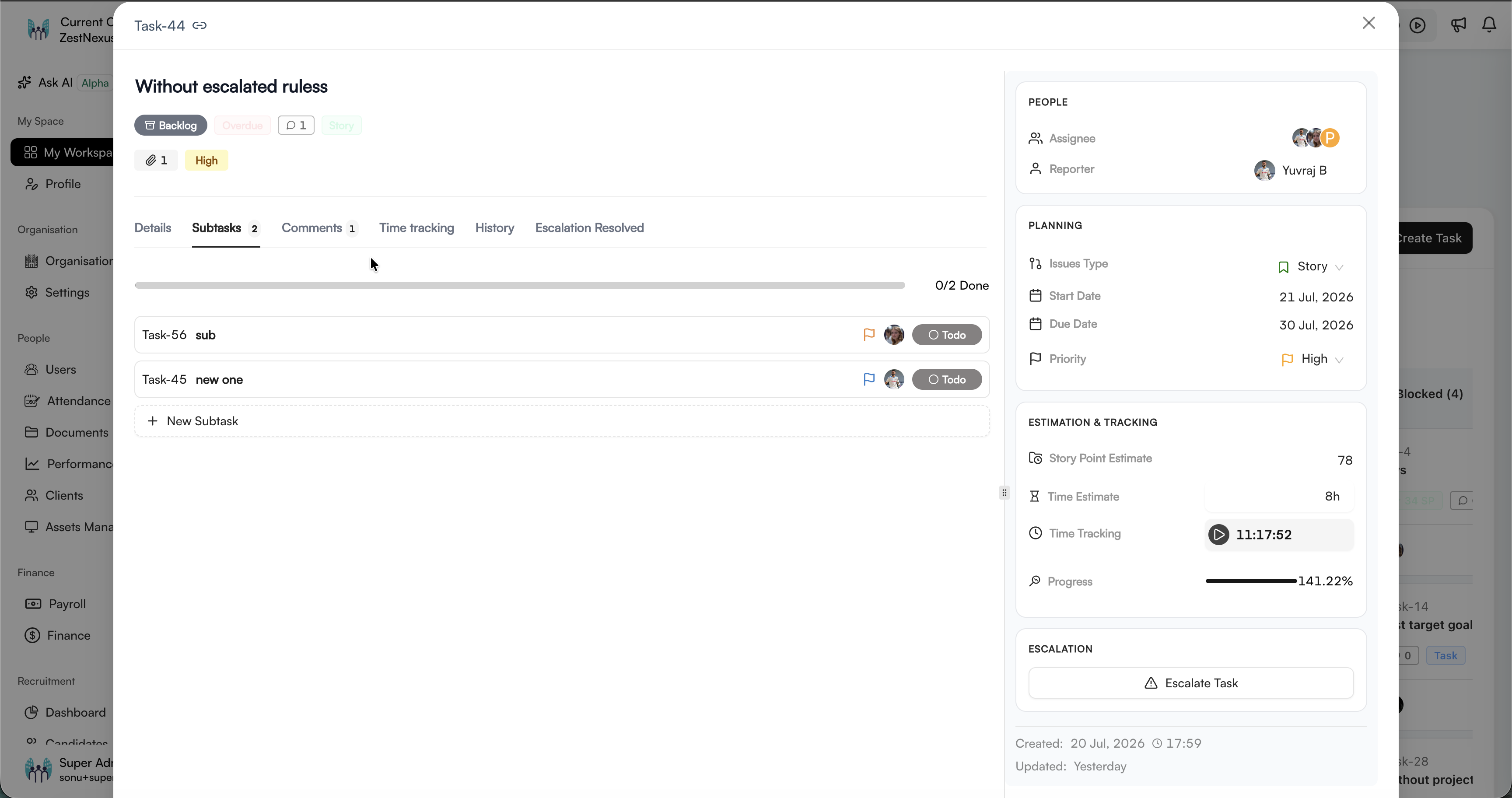Viewport: 1512px width, 798px height.
Task: Open the comment count badge
Action: click(x=296, y=125)
